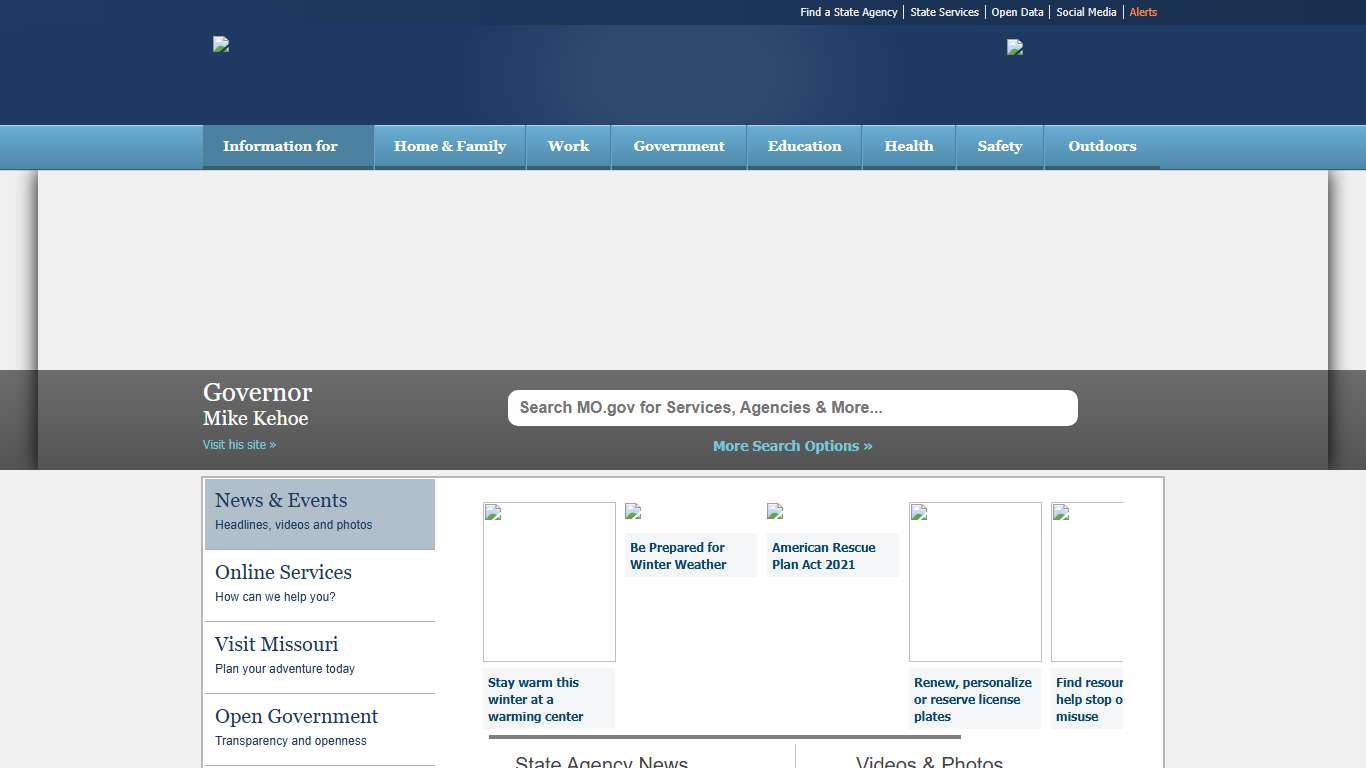Open Find a State Agency link
1366x768 pixels.
(849, 12)
